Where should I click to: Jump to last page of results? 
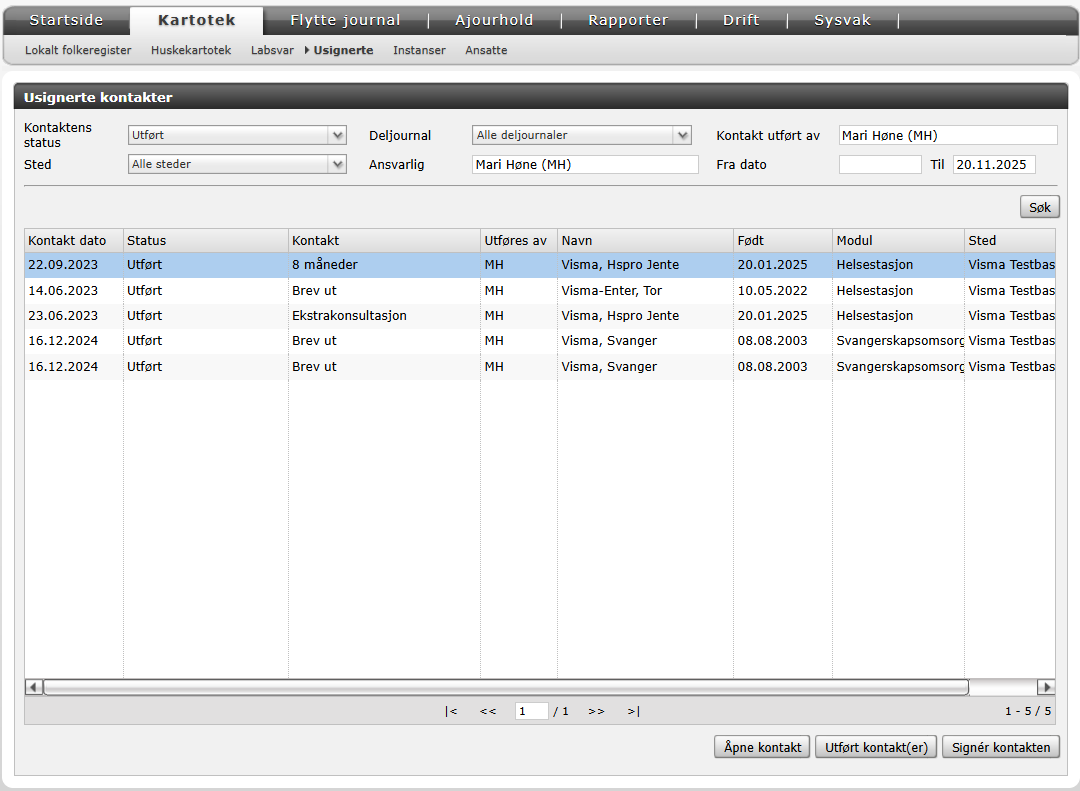[633, 711]
